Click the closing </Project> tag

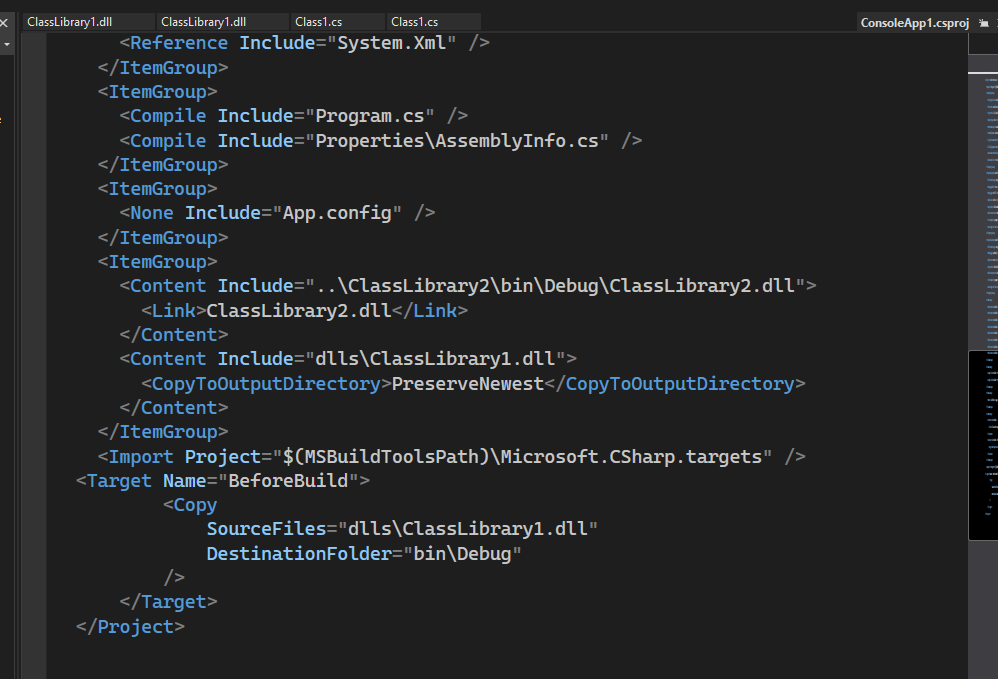click(x=130, y=627)
